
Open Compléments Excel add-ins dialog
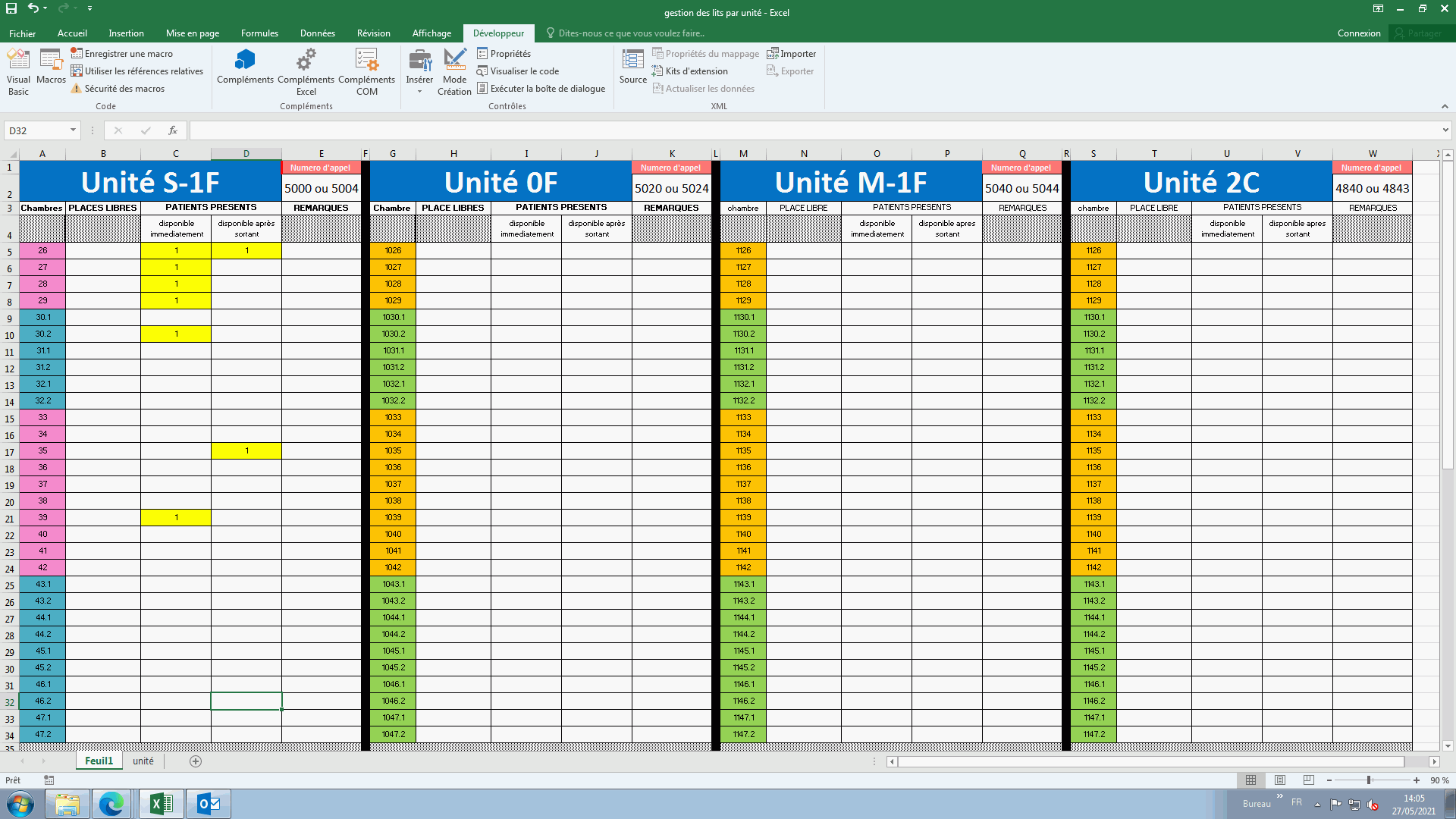click(x=306, y=71)
